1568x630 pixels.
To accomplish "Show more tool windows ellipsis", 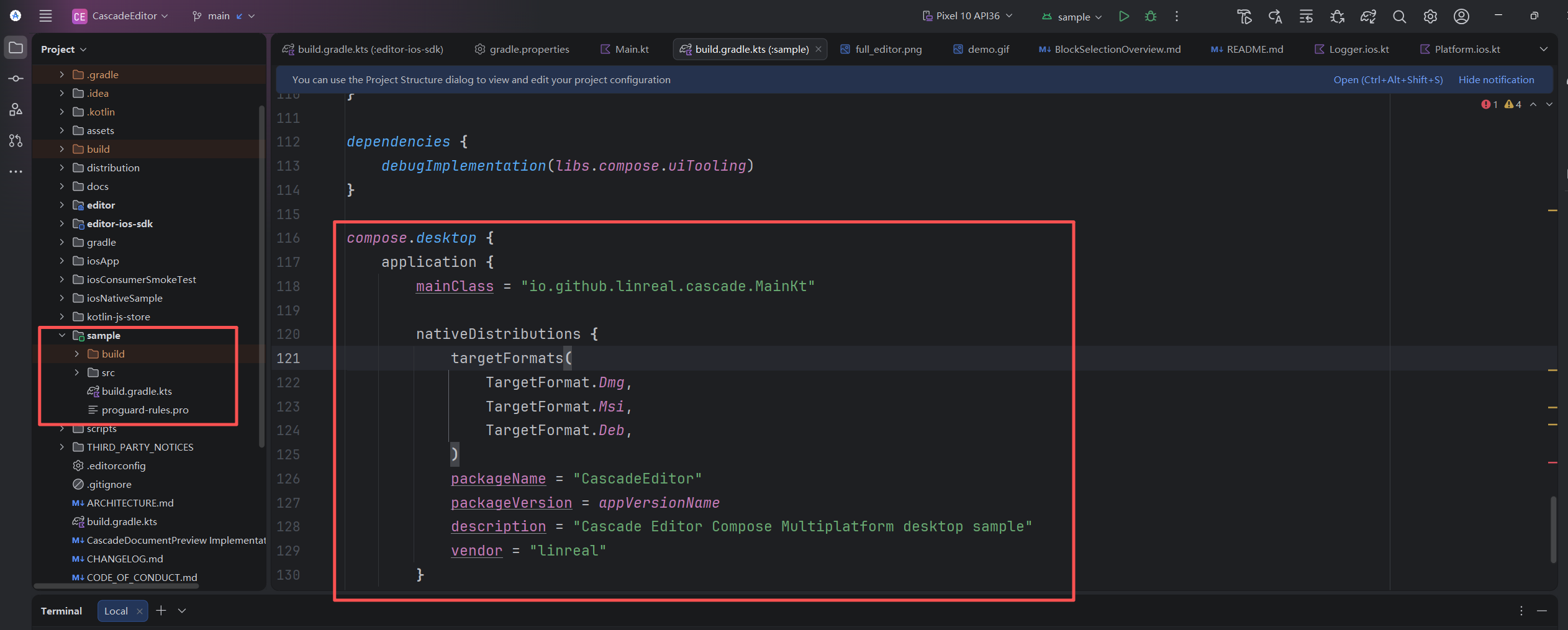I will tap(16, 171).
